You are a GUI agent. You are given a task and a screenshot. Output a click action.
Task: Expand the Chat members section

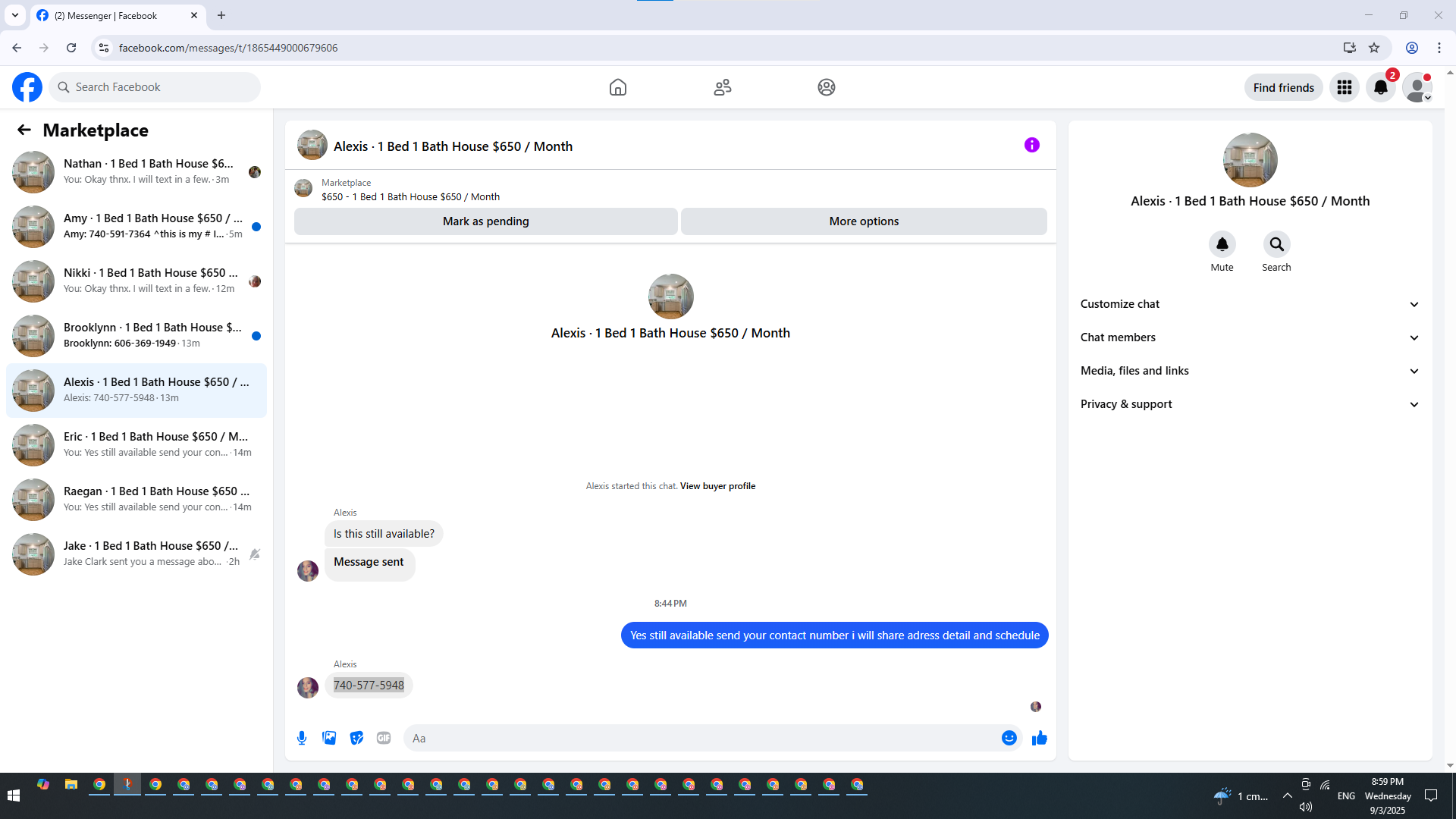click(x=1250, y=337)
